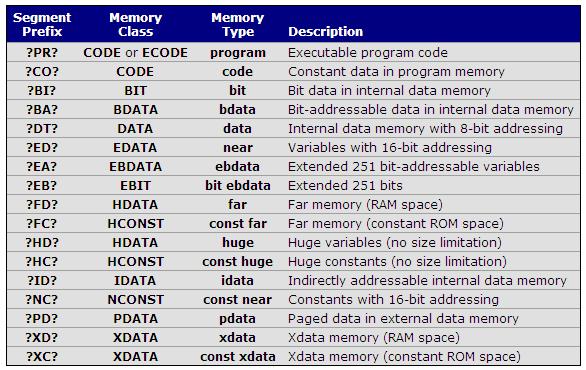
Task: Click the 'near' memory type cell
Action: coord(238,148)
